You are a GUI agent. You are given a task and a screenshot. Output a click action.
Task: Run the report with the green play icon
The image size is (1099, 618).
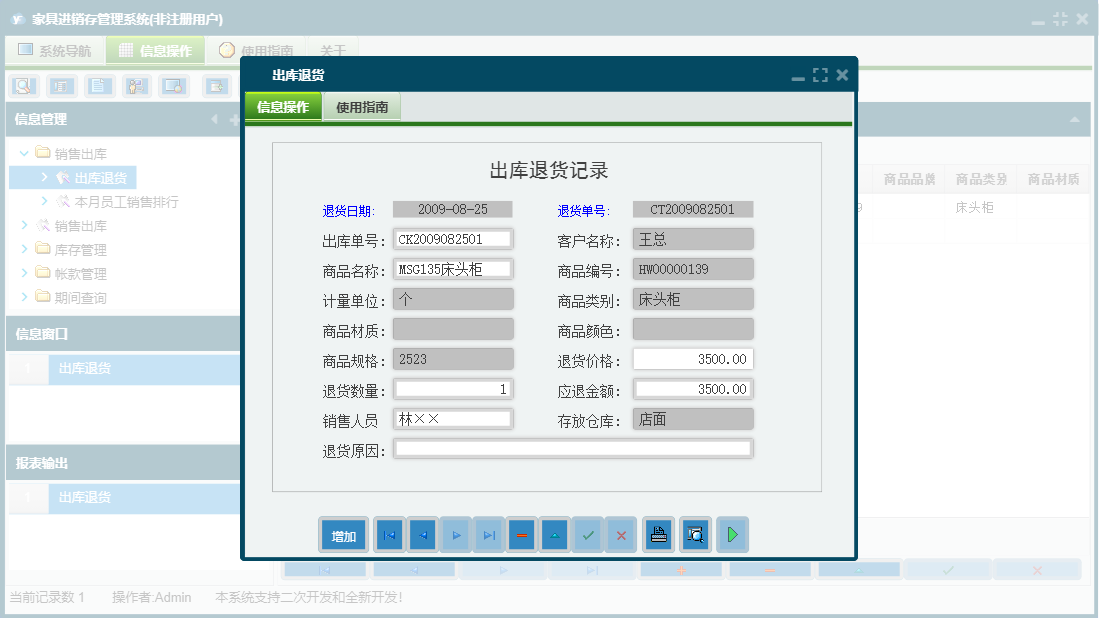click(732, 534)
